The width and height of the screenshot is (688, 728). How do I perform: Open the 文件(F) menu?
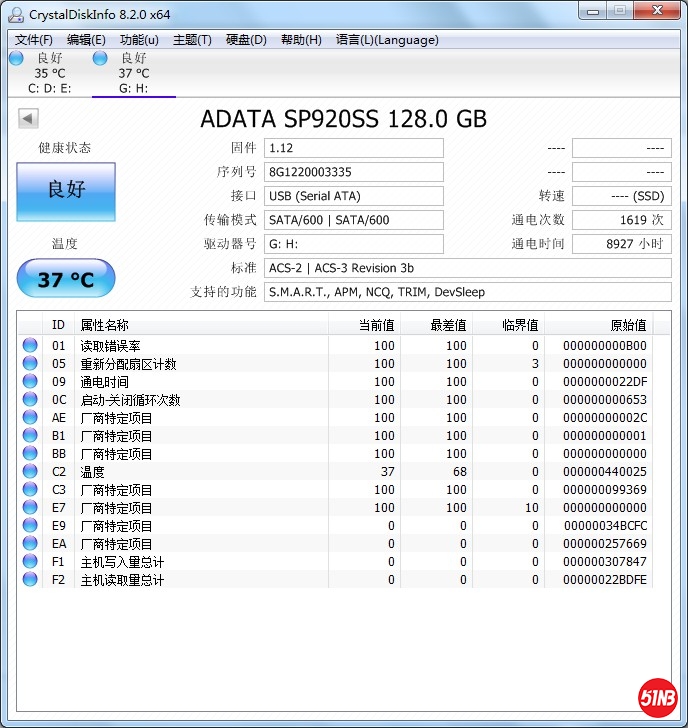pos(34,40)
